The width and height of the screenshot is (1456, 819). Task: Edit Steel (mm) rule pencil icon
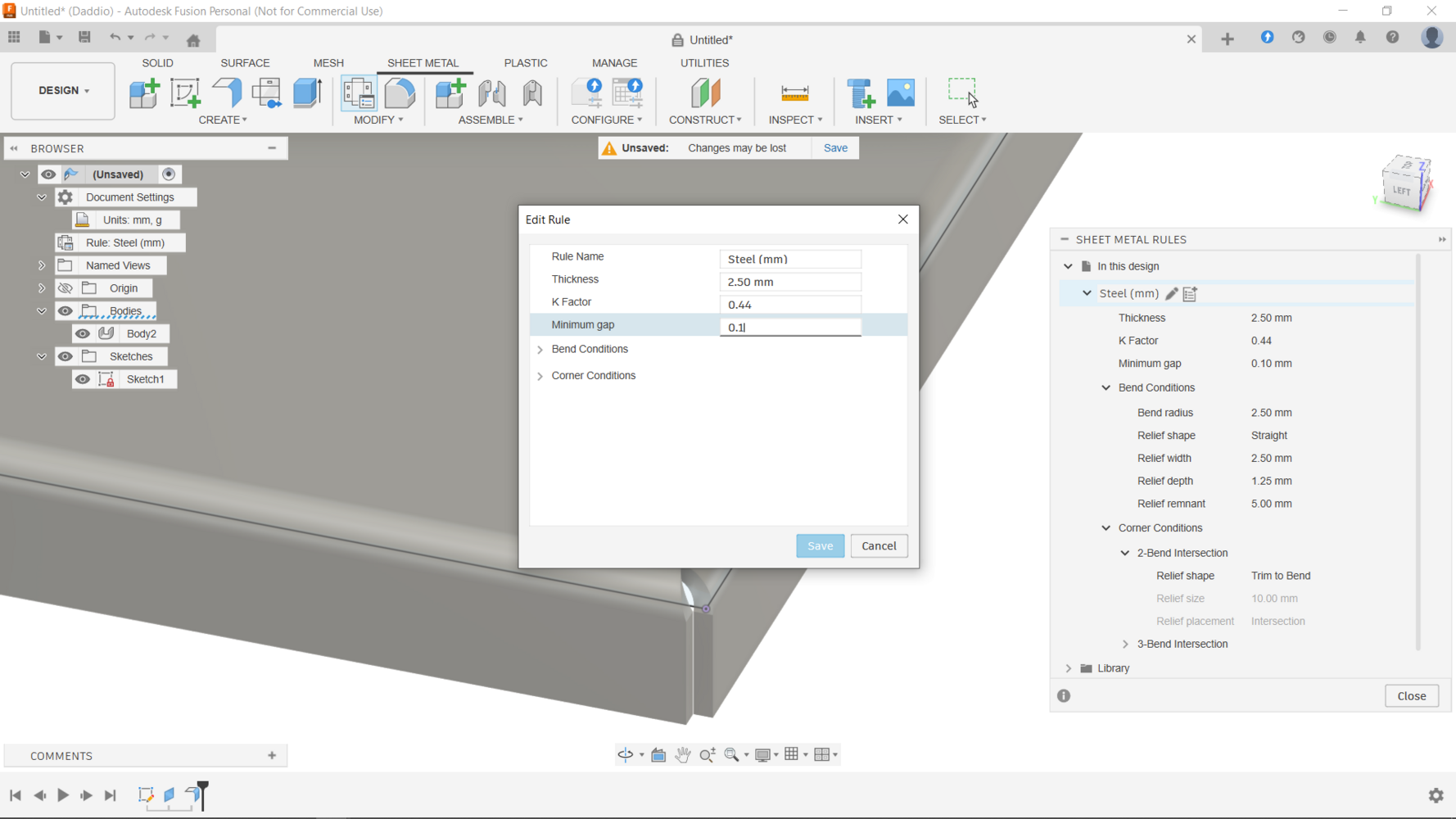1172,293
